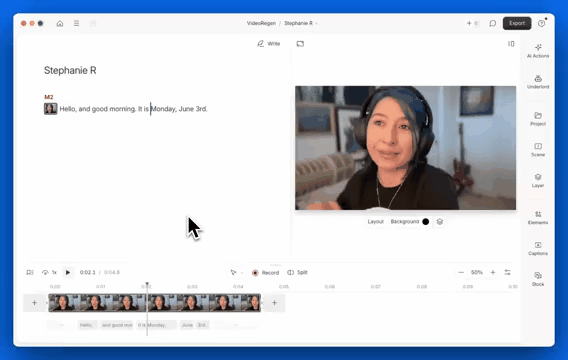Click the 'and good mor' word chip in the timeline
The width and height of the screenshot is (568, 360).
pyautogui.click(x=117, y=325)
